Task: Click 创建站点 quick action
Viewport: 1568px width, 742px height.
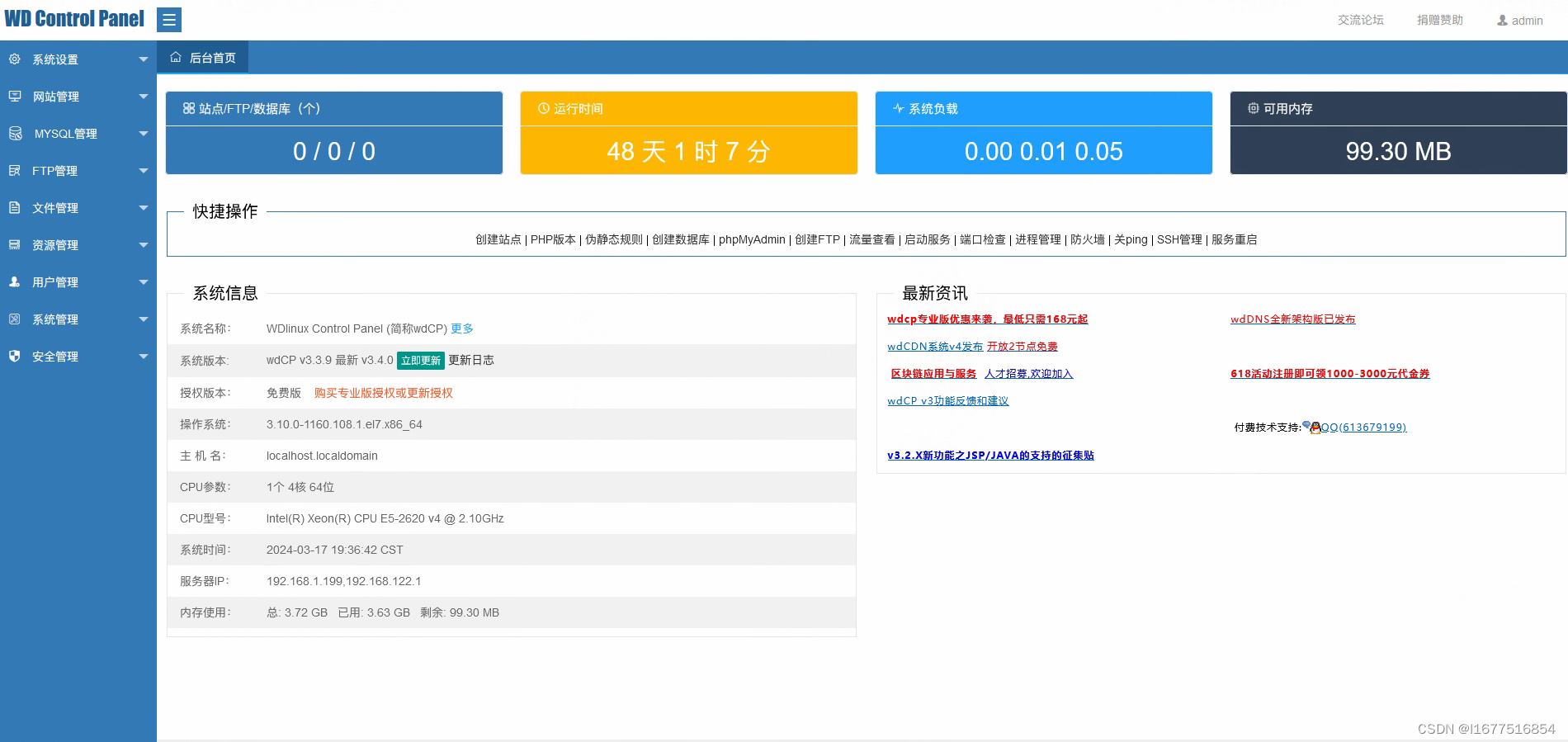Action: tap(498, 239)
